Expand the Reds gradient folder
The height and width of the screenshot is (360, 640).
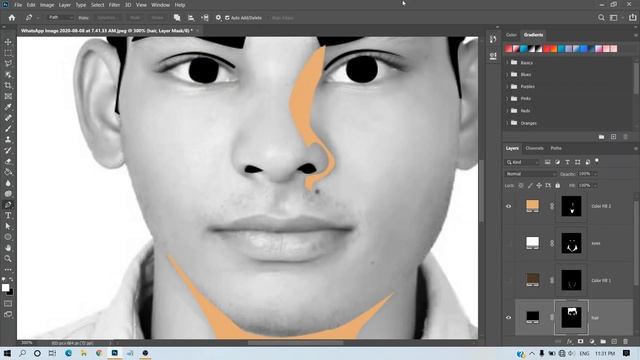click(x=507, y=111)
